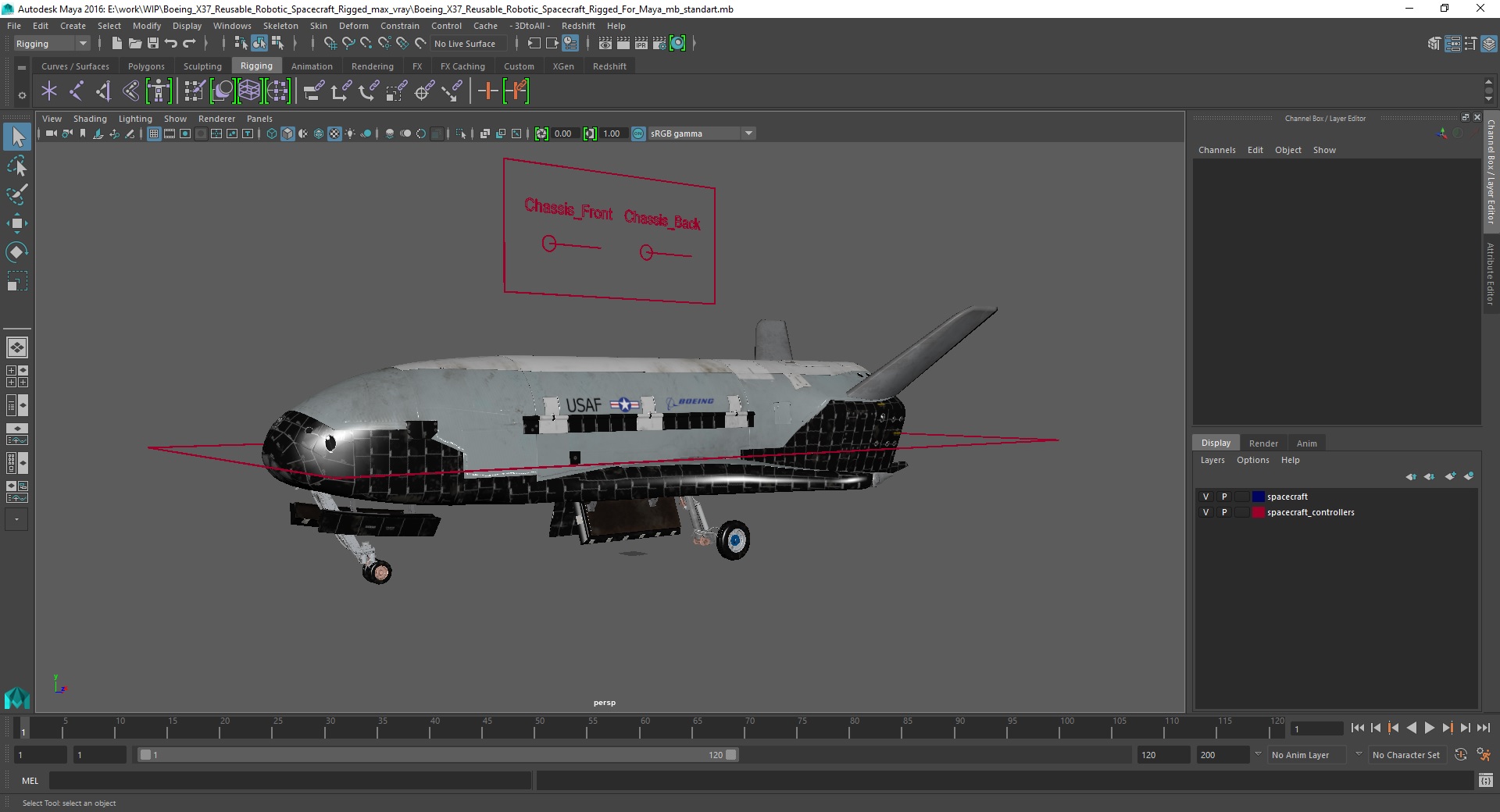
Task: Click MEL command language label
Action: coord(30,781)
